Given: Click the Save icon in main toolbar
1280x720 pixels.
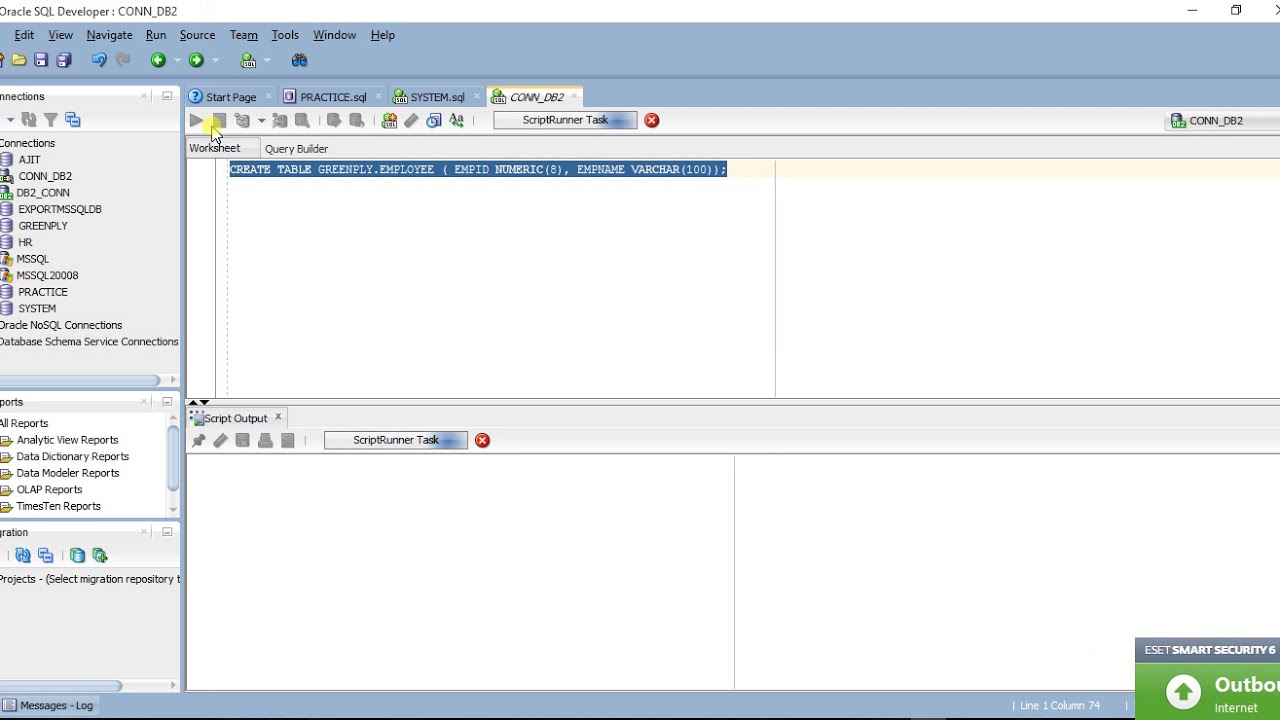Looking at the screenshot, I should tap(41, 60).
